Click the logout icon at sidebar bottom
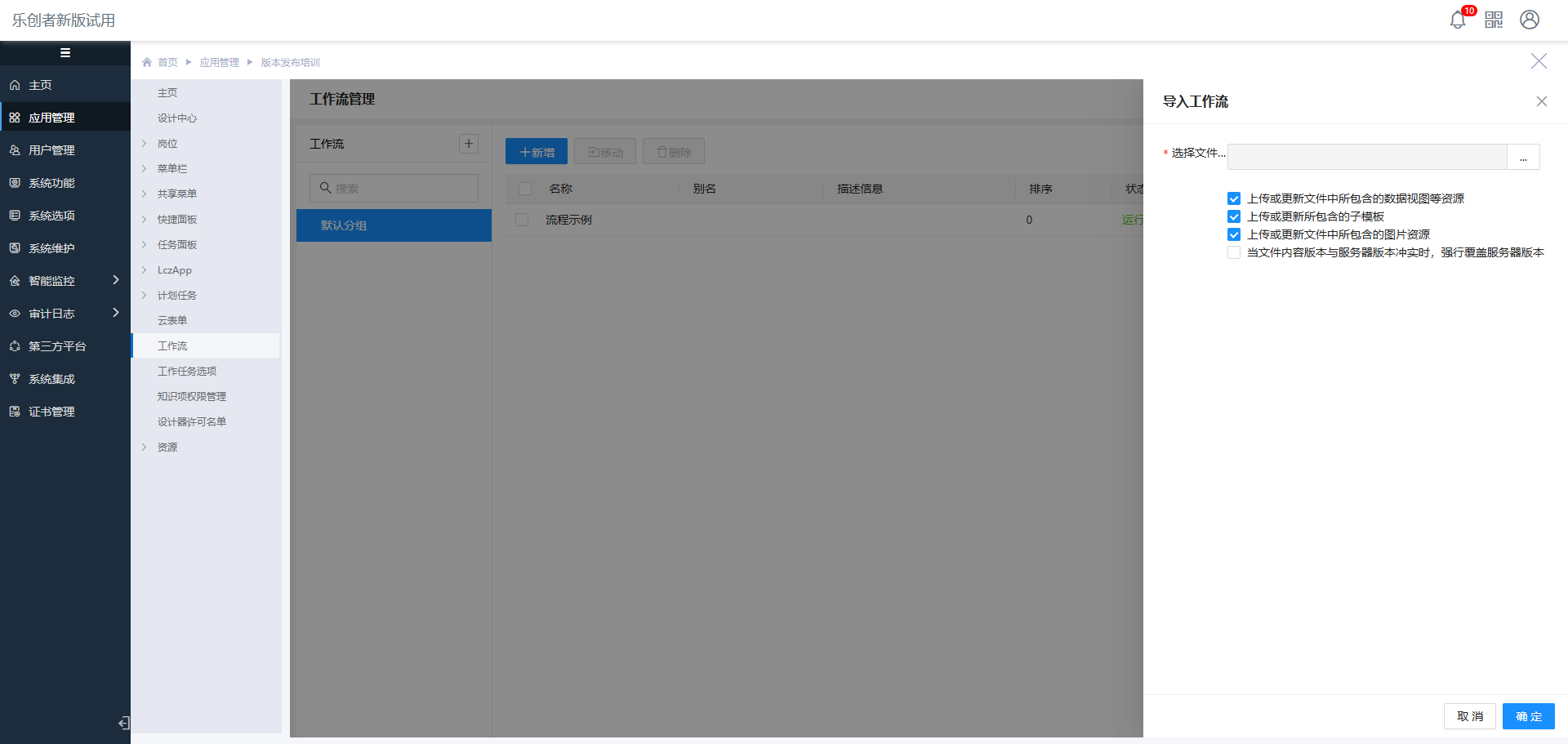The image size is (1568, 744). (x=123, y=723)
